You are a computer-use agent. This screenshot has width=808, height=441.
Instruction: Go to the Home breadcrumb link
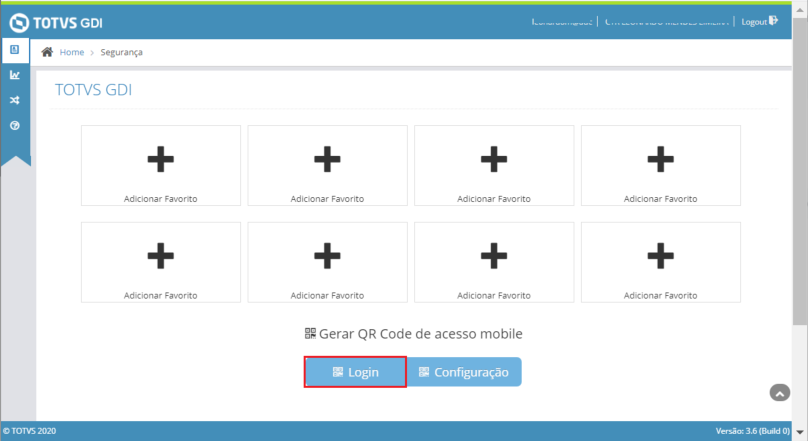(72, 52)
